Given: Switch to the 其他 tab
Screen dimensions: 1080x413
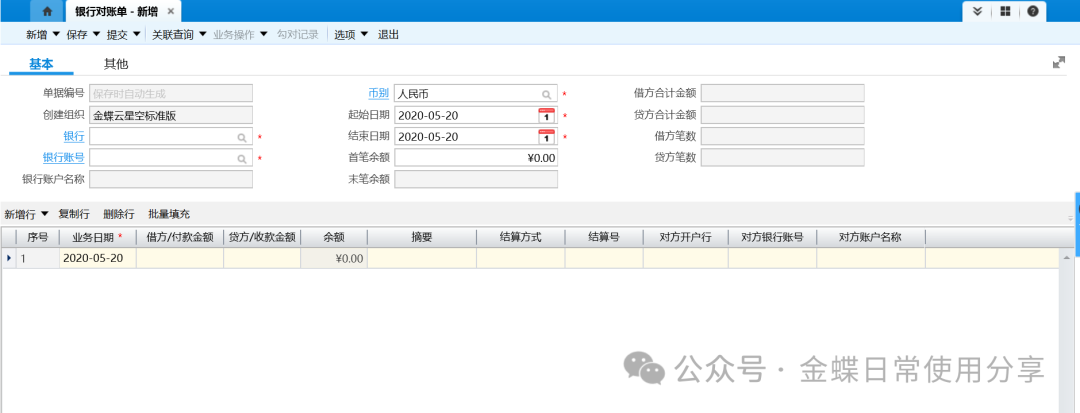Looking at the screenshot, I should click(116, 64).
